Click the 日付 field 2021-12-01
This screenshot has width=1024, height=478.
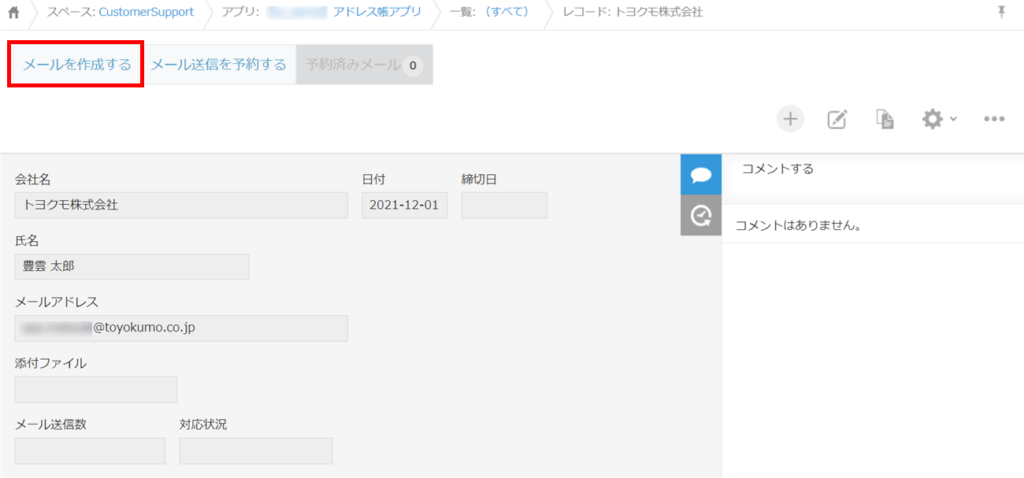click(404, 205)
